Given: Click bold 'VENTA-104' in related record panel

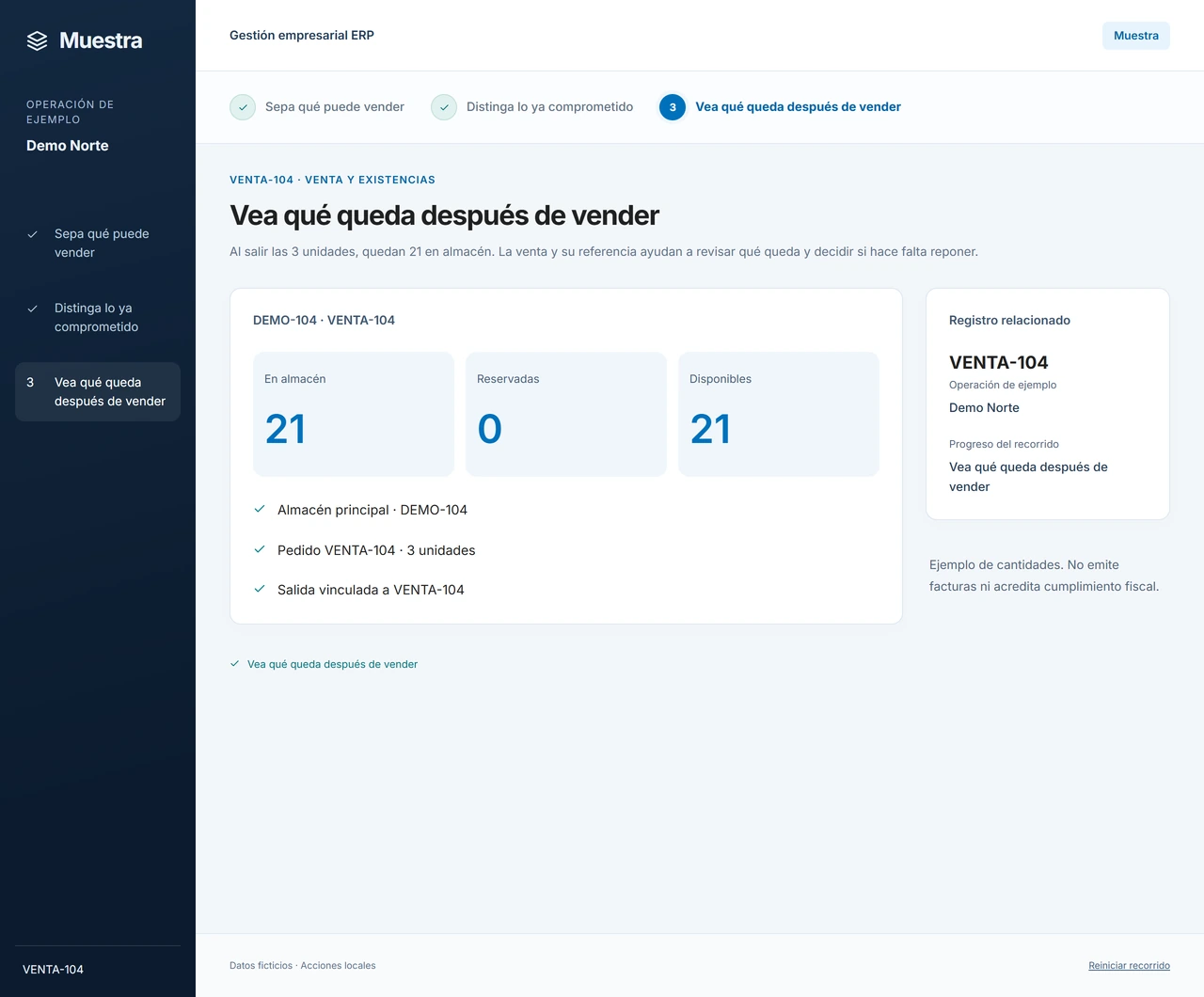Looking at the screenshot, I should click(x=998, y=362).
